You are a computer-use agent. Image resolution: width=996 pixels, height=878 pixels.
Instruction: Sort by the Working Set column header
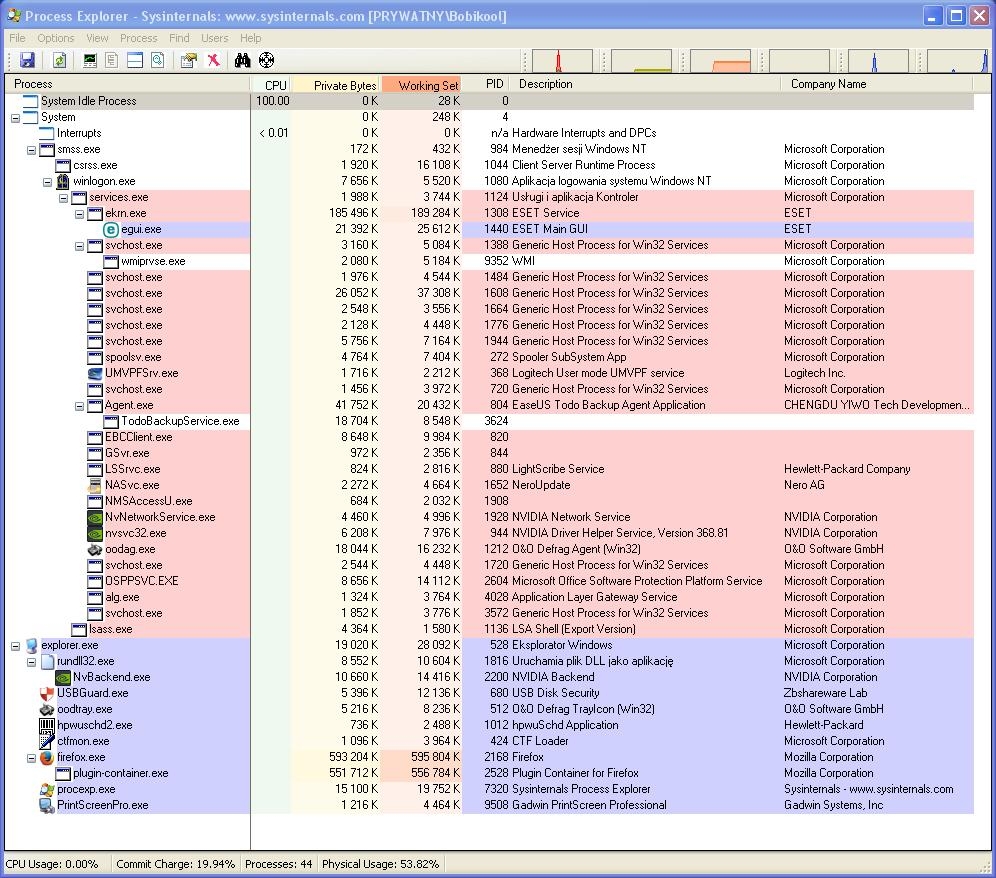(422, 84)
